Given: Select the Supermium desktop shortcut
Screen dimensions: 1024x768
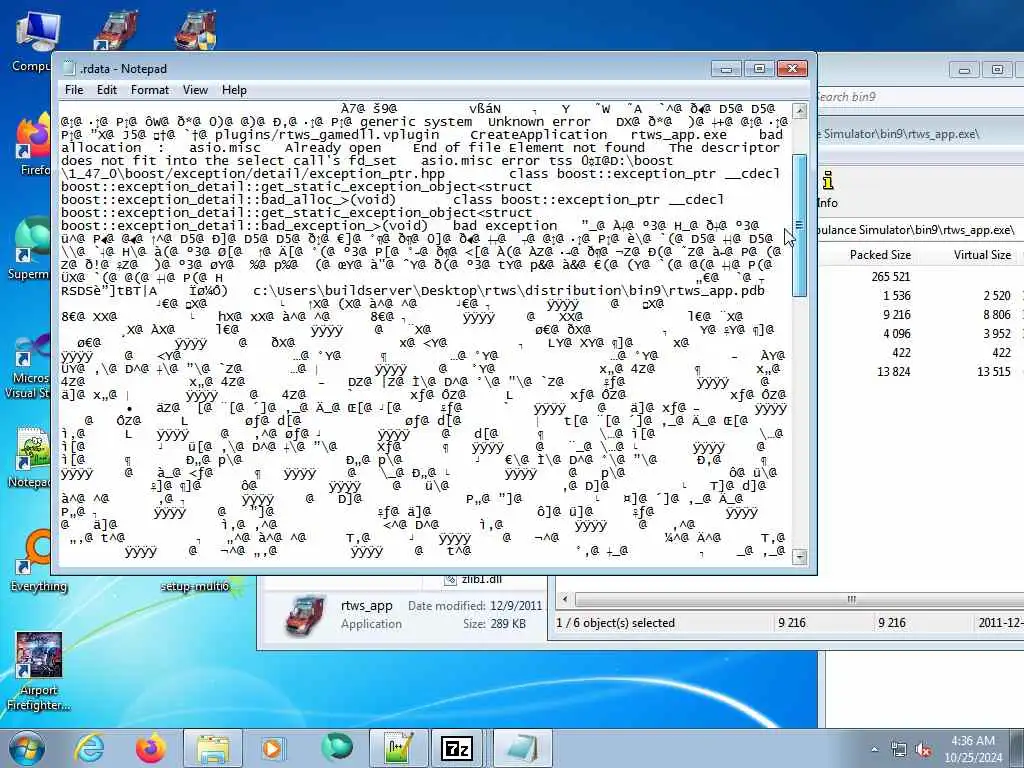Looking at the screenshot, I should (x=31, y=249).
